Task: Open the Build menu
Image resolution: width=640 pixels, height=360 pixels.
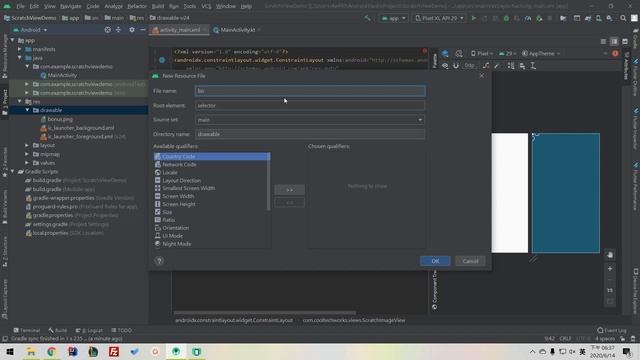Action: (x=158, y=6)
